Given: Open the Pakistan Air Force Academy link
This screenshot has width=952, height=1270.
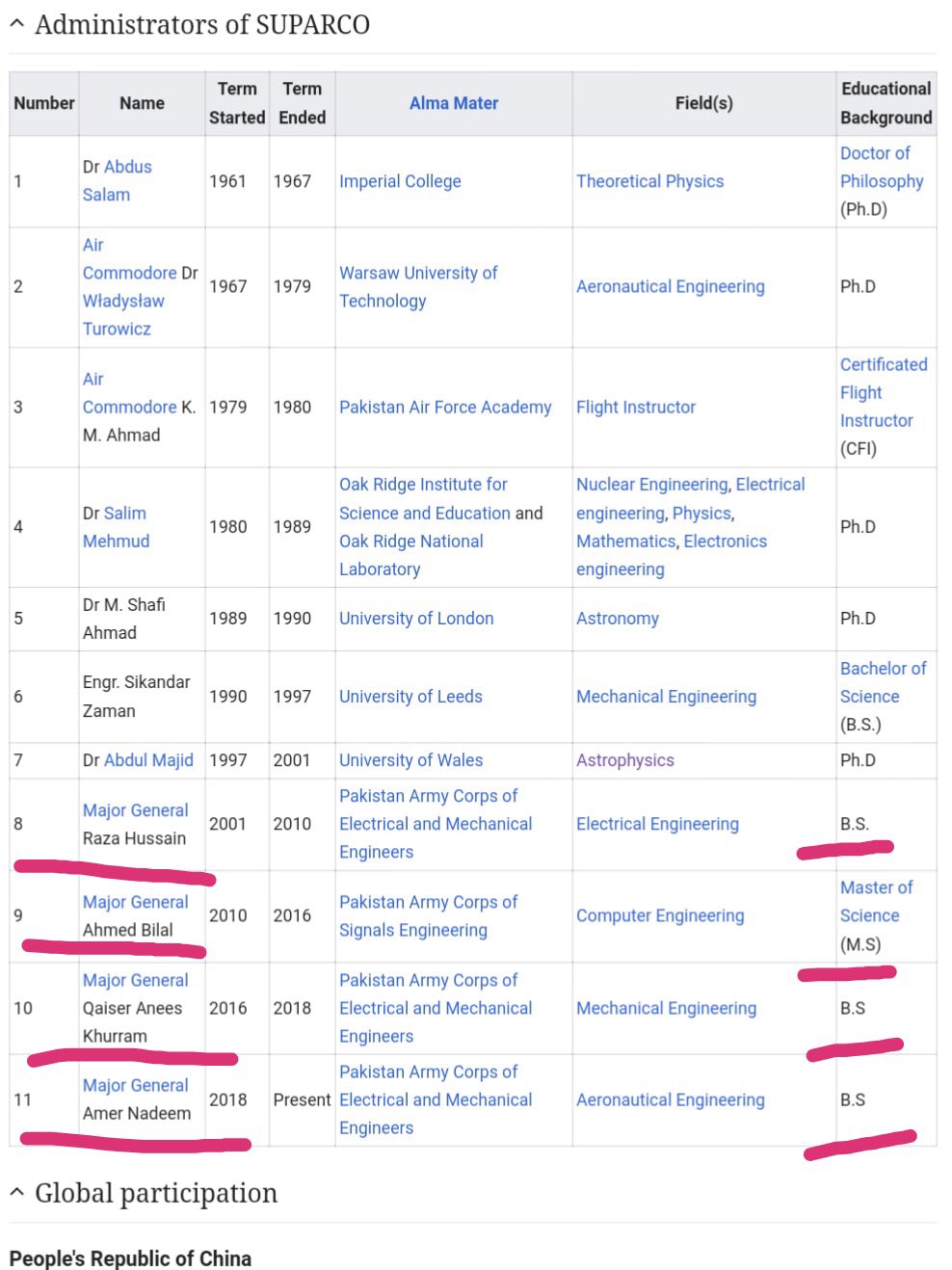Looking at the screenshot, I should [x=445, y=407].
